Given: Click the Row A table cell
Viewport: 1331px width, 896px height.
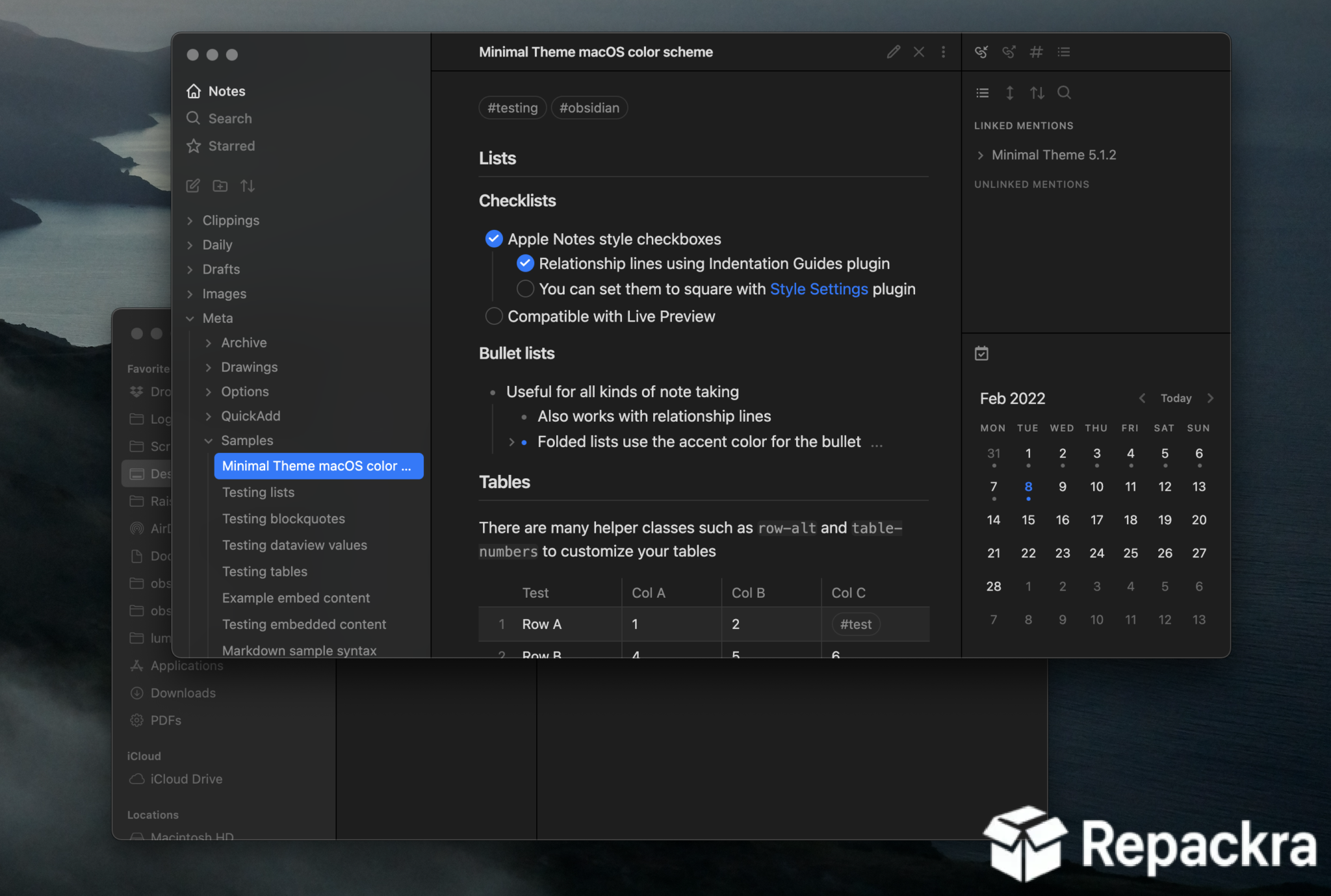Looking at the screenshot, I should [x=541, y=624].
